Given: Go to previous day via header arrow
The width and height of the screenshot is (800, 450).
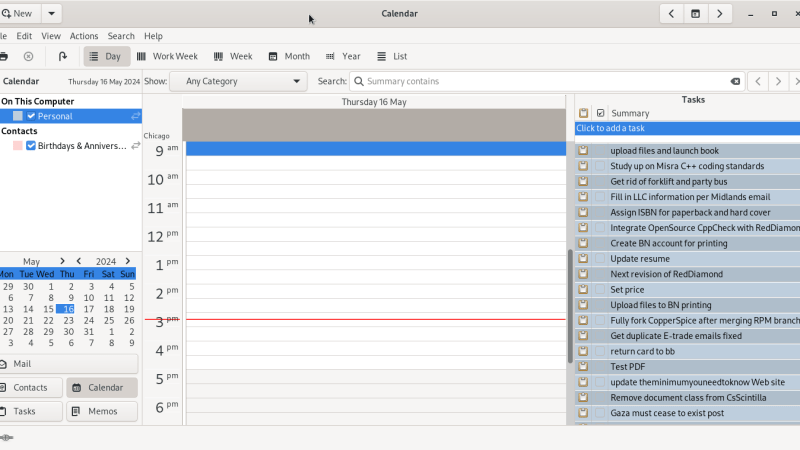Looking at the screenshot, I should pyautogui.click(x=671, y=14).
